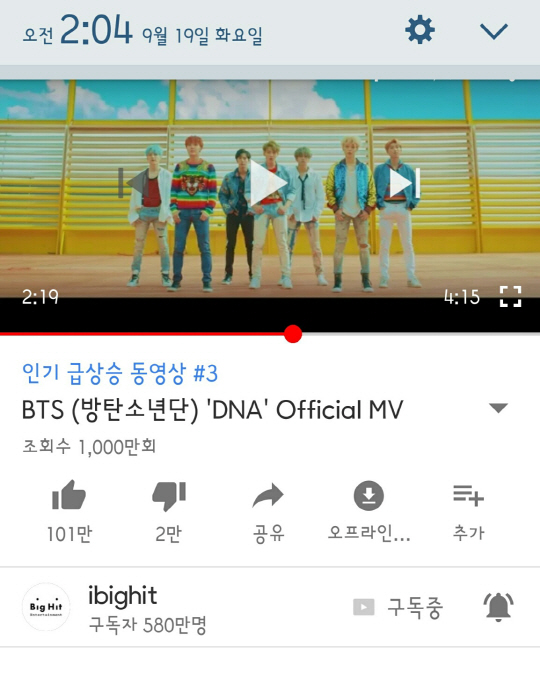The height and width of the screenshot is (673, 540).
Task: Expand the video description arrow
Action: [498, 408]
